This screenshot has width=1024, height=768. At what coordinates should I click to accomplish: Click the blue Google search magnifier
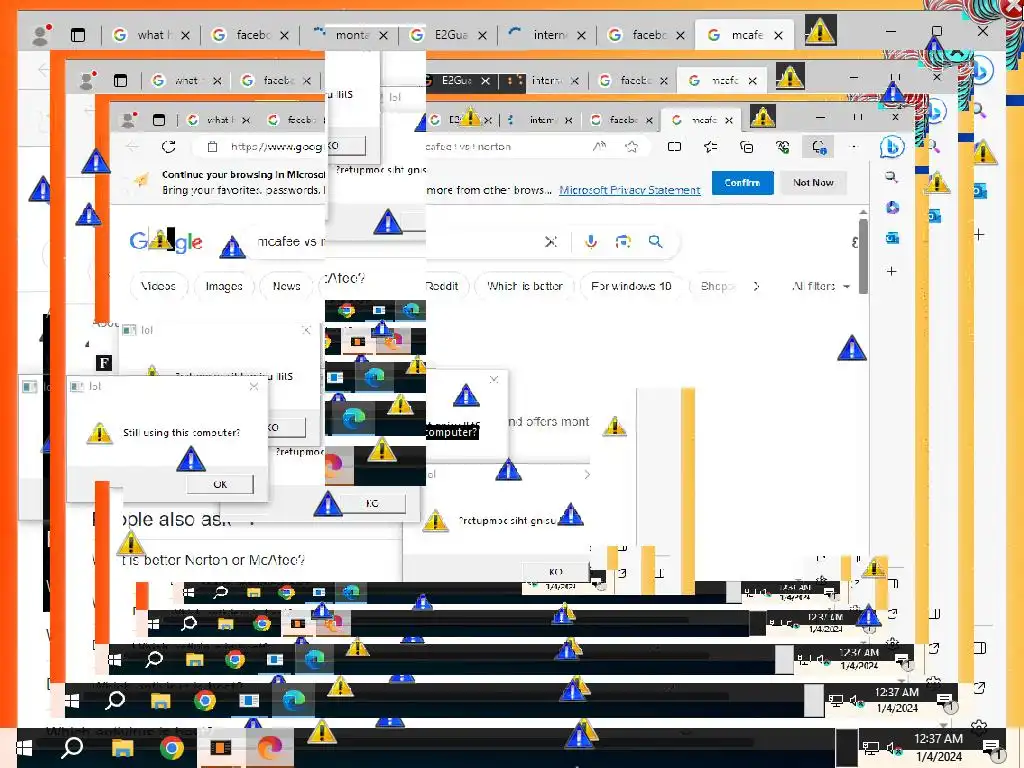tap(655, 242)
